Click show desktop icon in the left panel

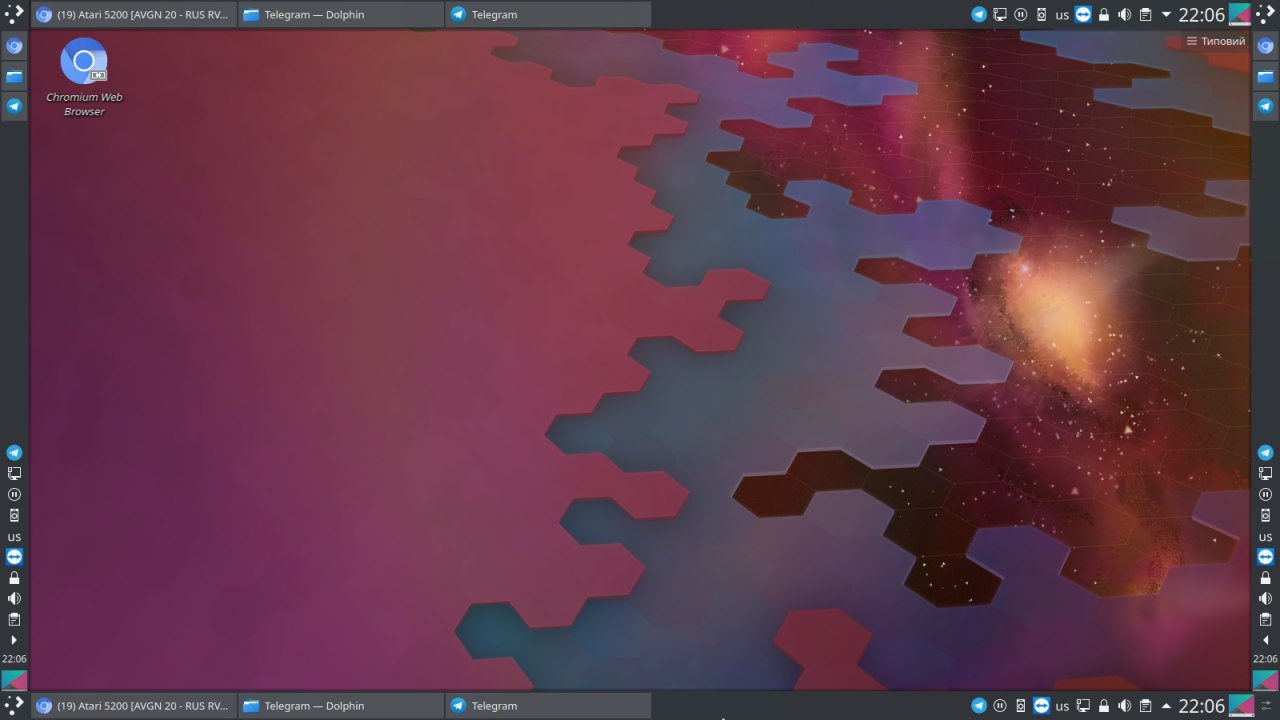[x=14, y=680]
